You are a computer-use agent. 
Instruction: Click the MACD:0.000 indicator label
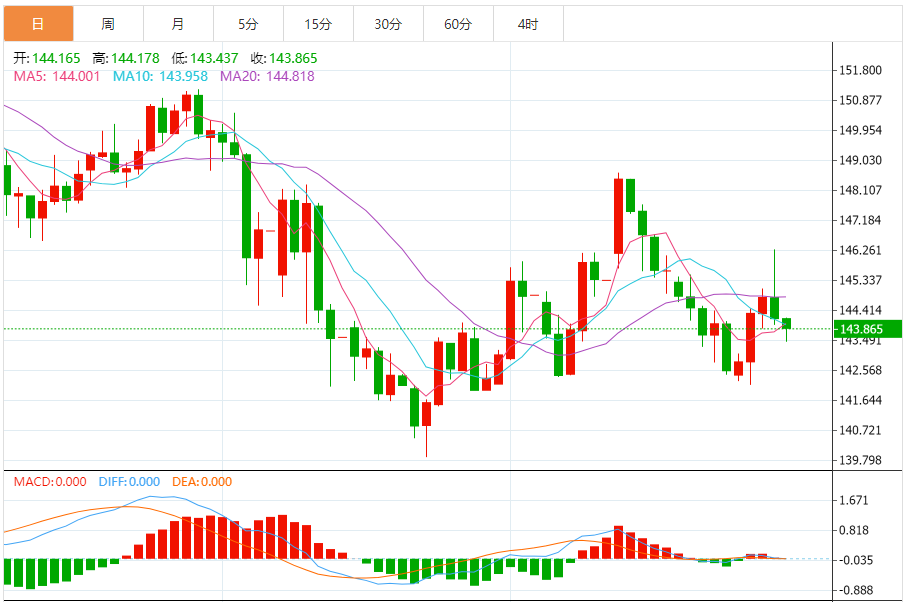[x=50, y=481]
